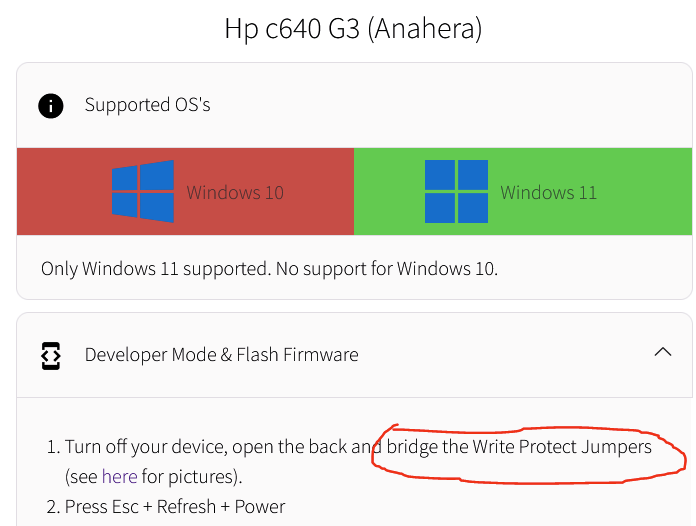696x526 pixels.
Task: Click the circled "Write Protect Jumpers" phrase
Action: point(562,447)
